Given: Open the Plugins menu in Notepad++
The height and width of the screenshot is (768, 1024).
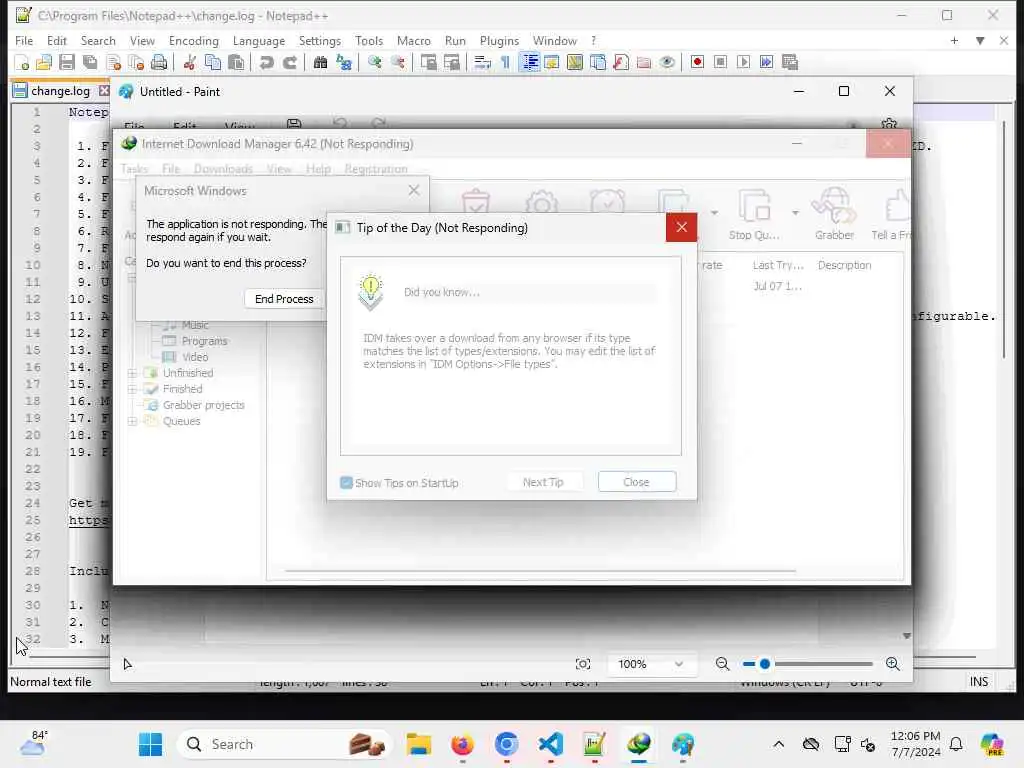Looking at the screenshot, I should pyautogui.click(x=499, y=40).
